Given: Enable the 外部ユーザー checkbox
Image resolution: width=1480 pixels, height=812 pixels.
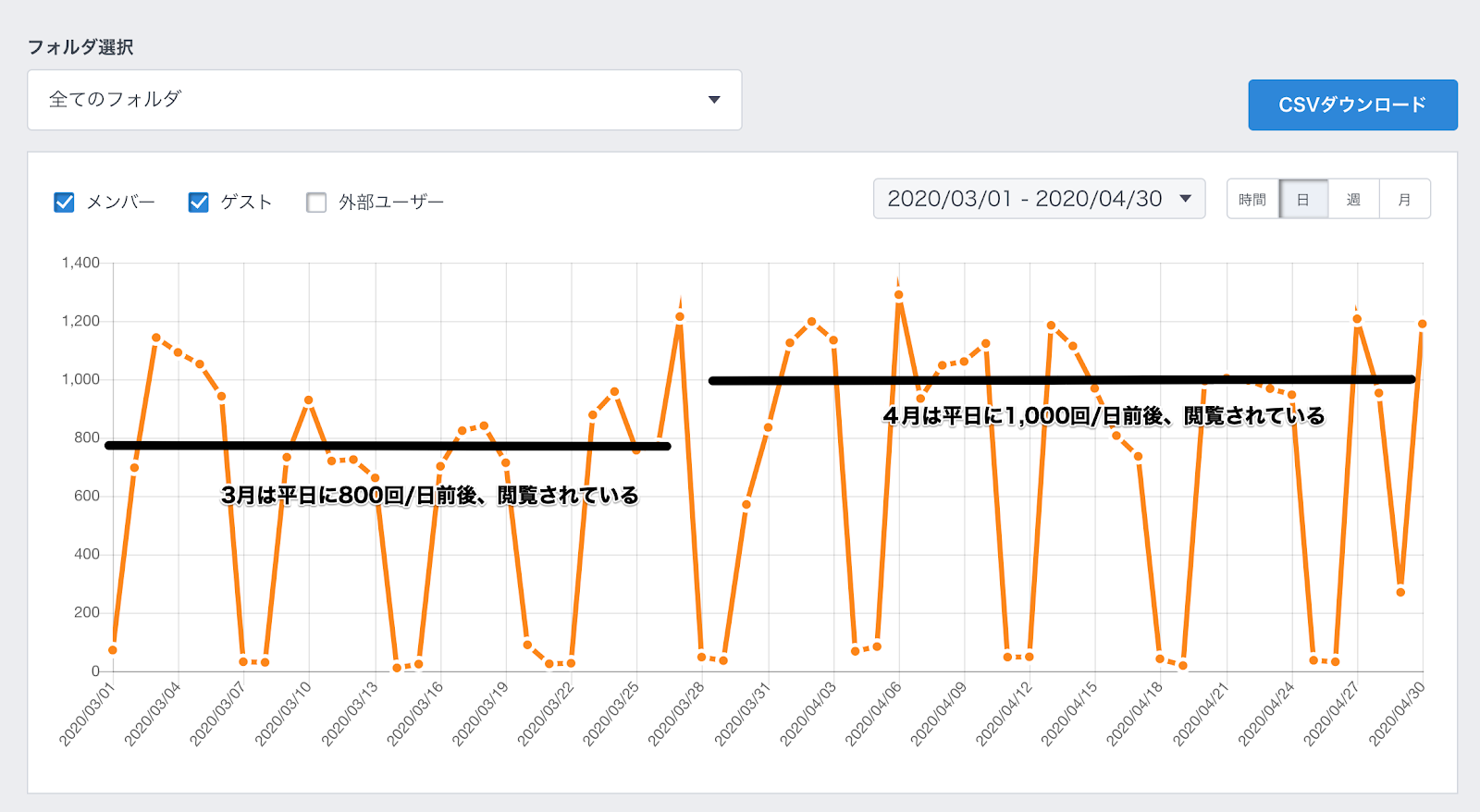Looking at the screenshot, I should pyautogui.click(x=316, y=202).
